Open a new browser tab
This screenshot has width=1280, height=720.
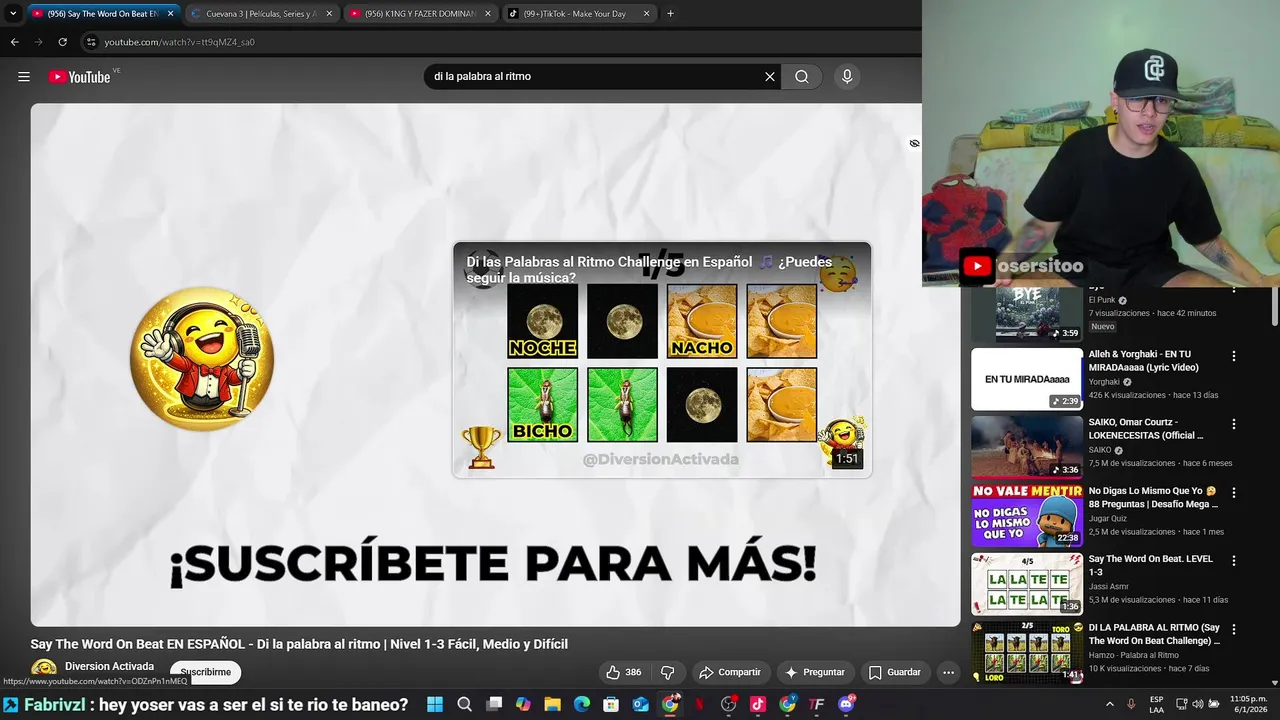(670, 14)
